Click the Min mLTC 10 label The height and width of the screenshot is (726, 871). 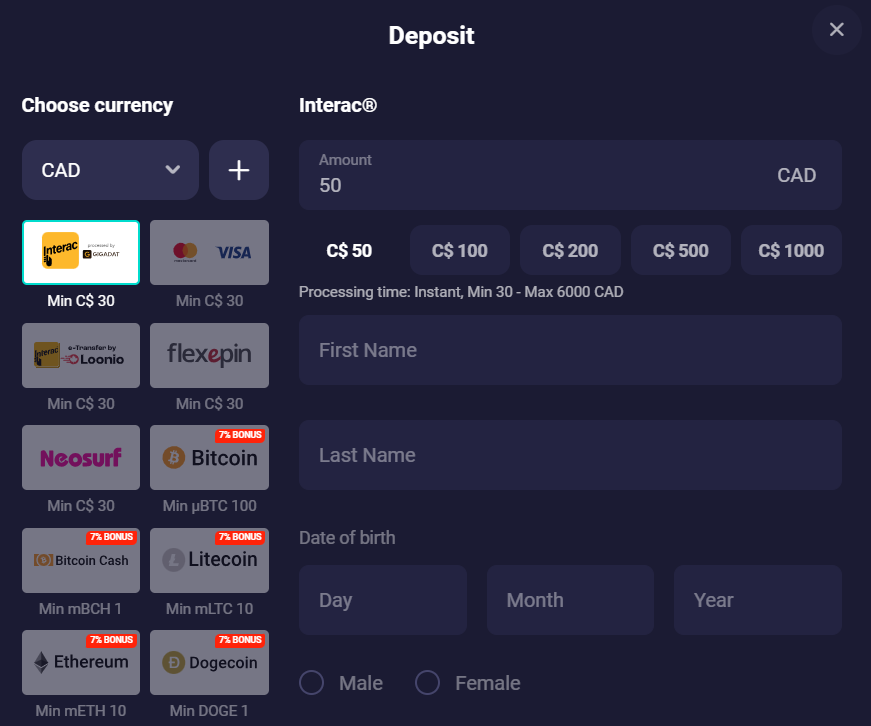coord(209,609)
